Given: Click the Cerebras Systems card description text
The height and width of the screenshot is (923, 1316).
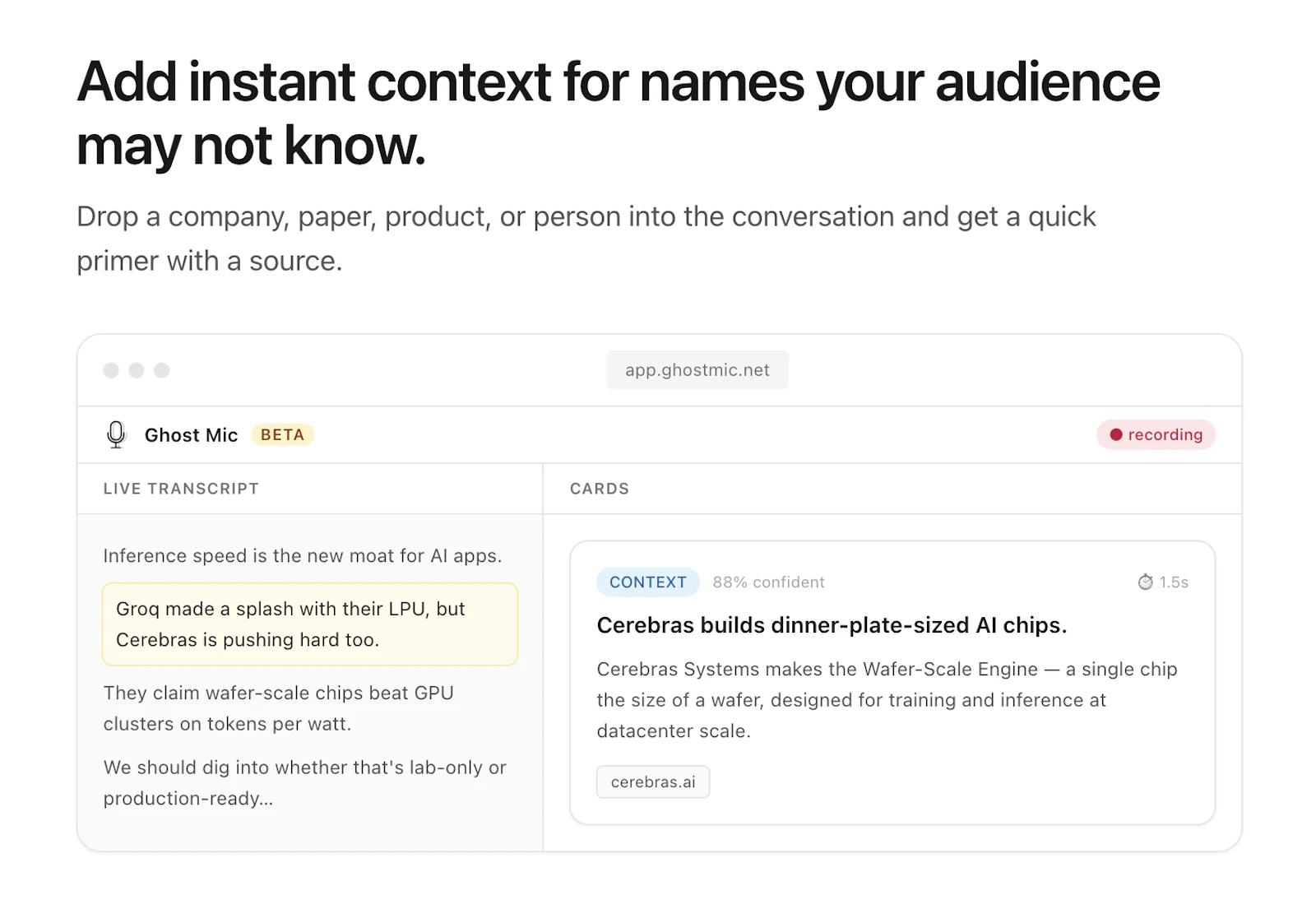Looking at the screenshot, I should [887, 700].
